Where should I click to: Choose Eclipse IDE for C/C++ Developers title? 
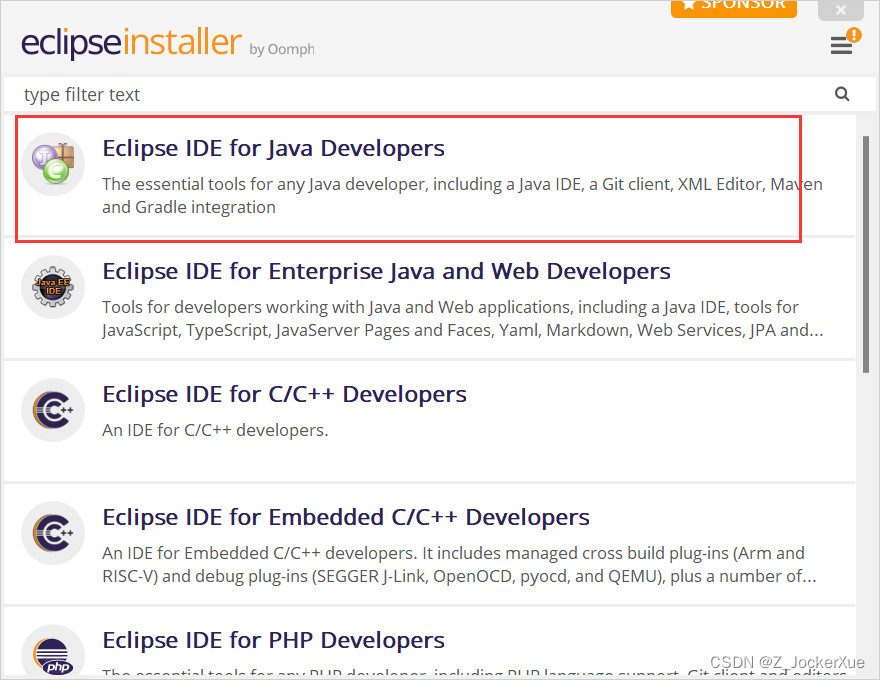[284, 394]
